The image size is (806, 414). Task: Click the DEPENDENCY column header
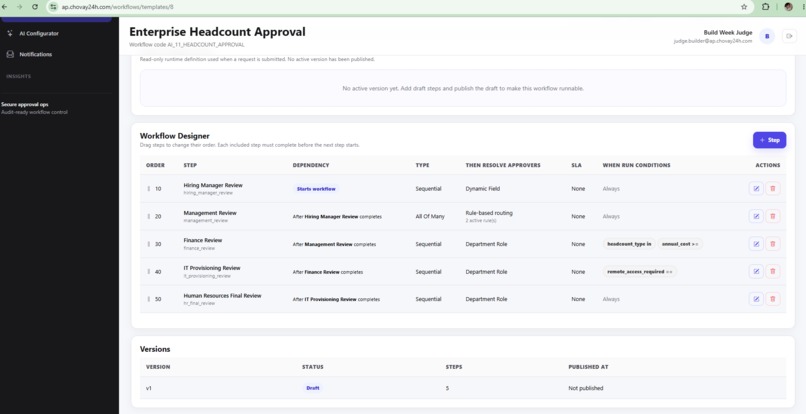coord(310,165)
